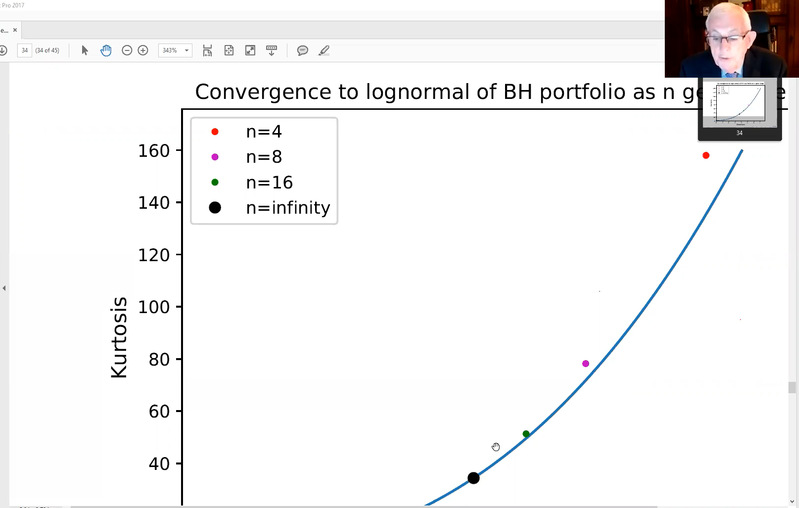Click the vertical scrollbar thumb at right
Screen dimensions: 799x508
coord(792,387)
